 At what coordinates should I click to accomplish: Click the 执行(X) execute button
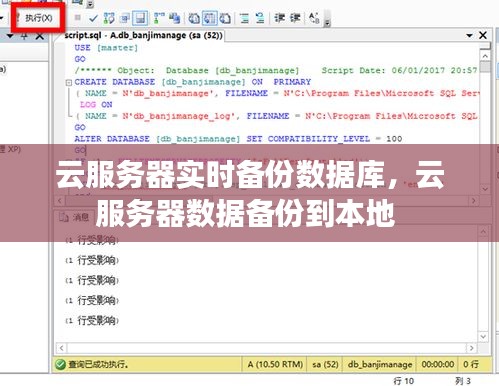(x=38, y=18)
